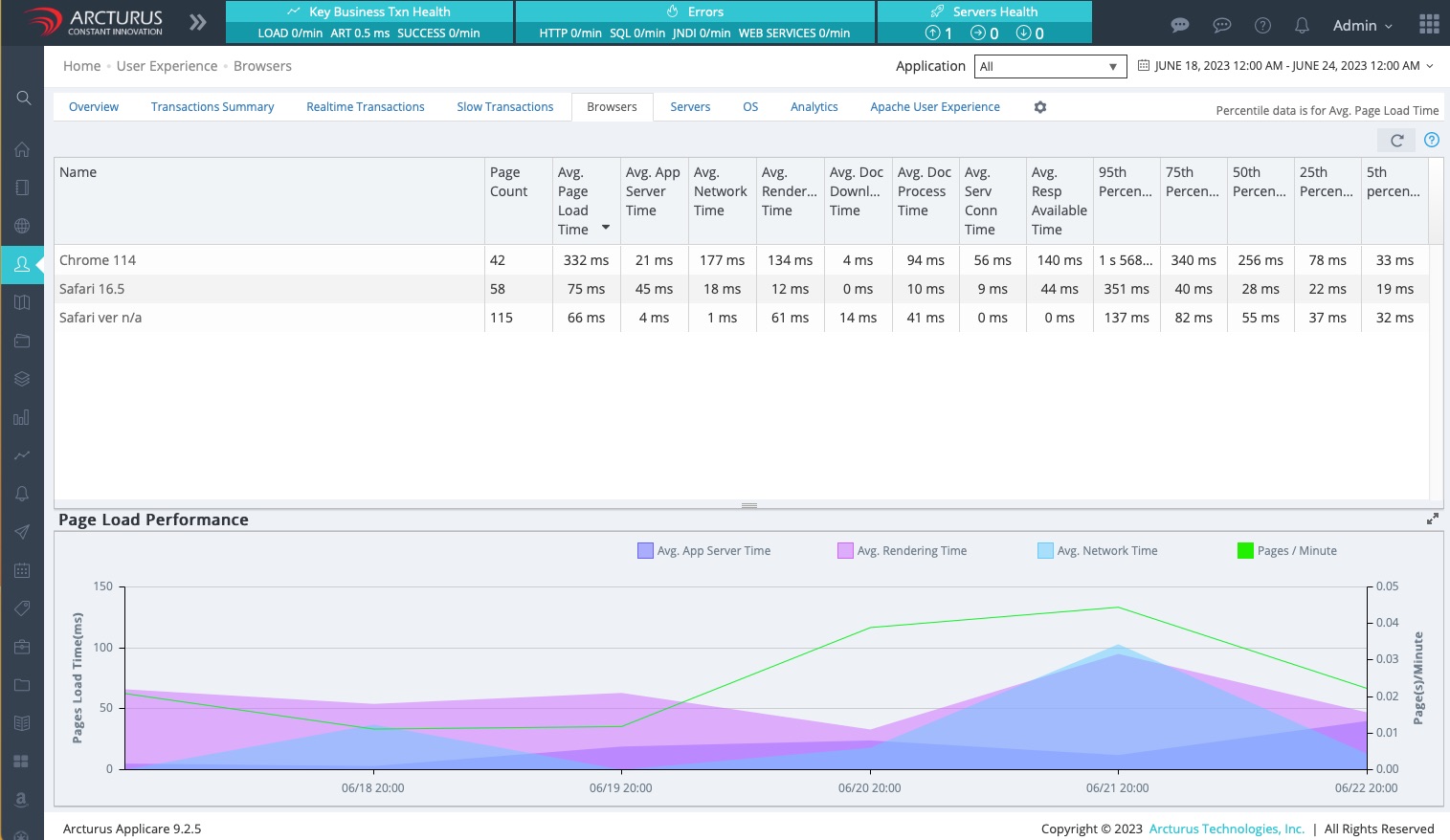This screenshot has height=840, width=1450.
Task: Toggle Avg. App Server Time legend
Action: coord(713,551)
